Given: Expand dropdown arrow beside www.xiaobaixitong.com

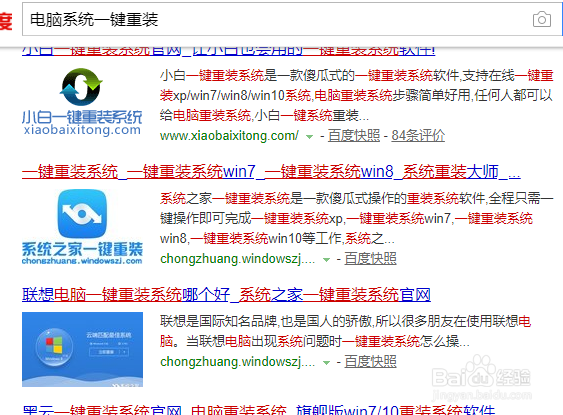Looking at the screenshot, I should (309, 137).
